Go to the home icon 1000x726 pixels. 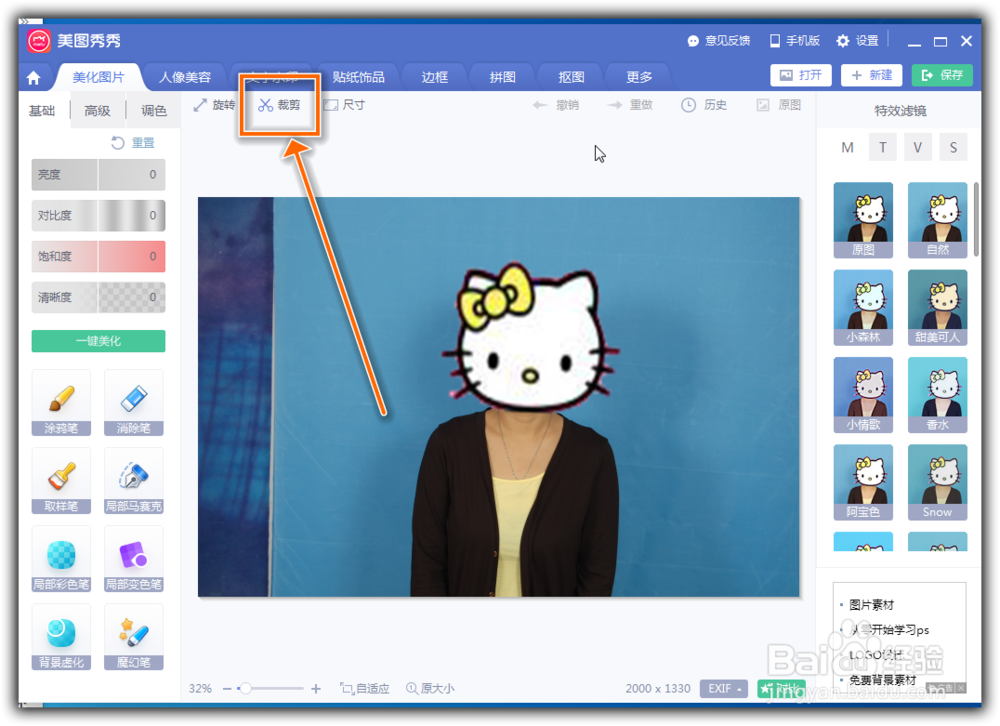click(x=34, y=78)
